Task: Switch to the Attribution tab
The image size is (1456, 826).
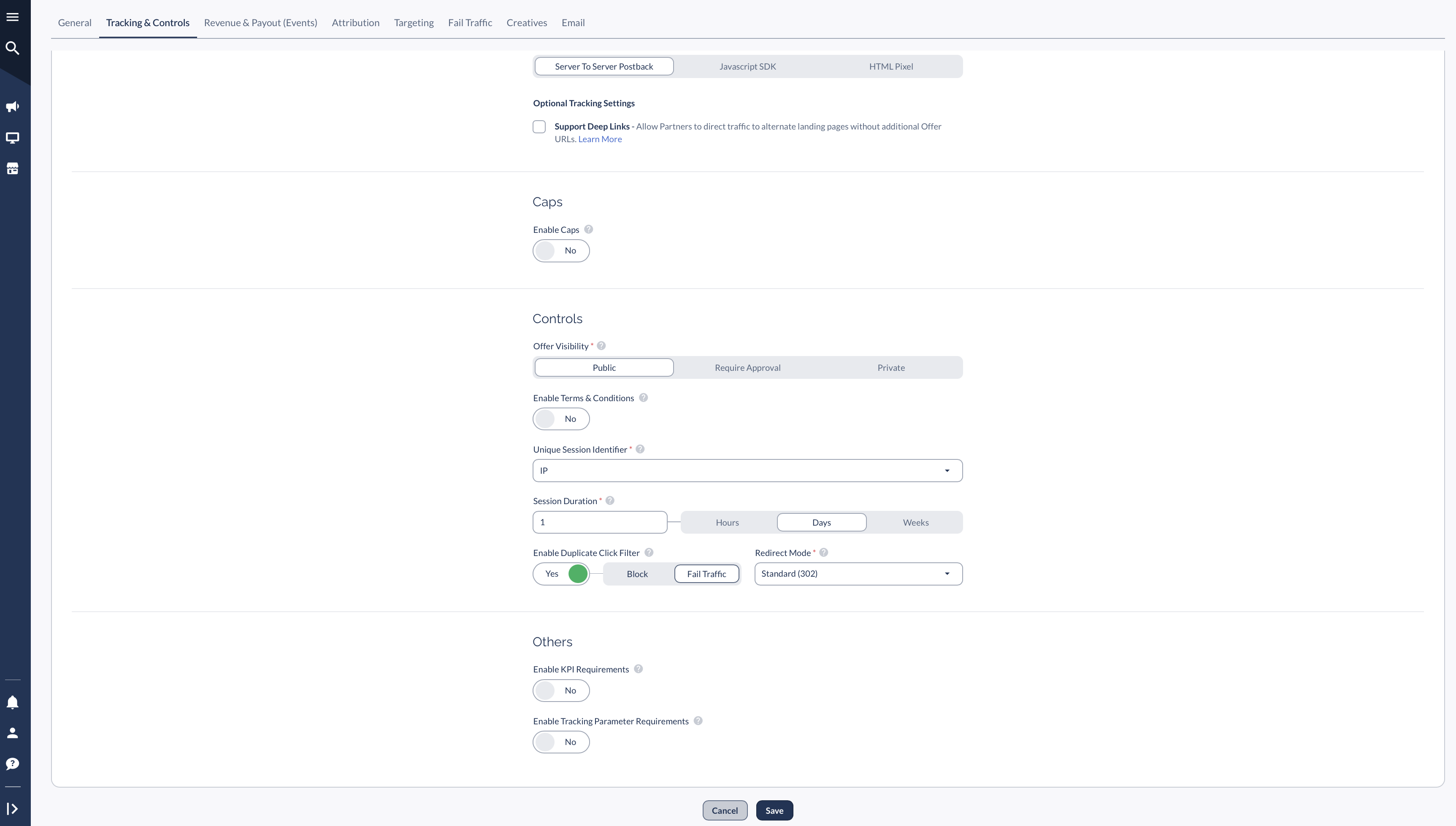Action: [356, 23]
